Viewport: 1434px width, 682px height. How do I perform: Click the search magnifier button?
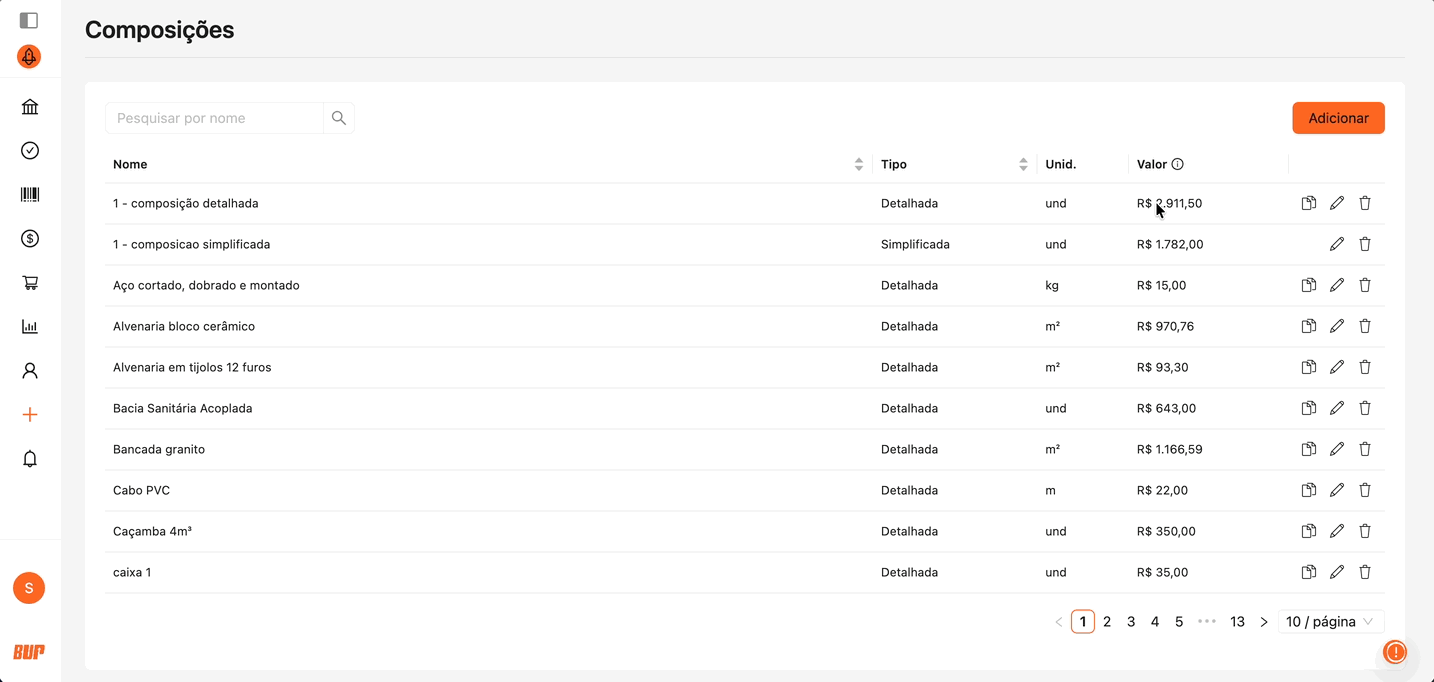pyautogui.click(x=339, y=118)
